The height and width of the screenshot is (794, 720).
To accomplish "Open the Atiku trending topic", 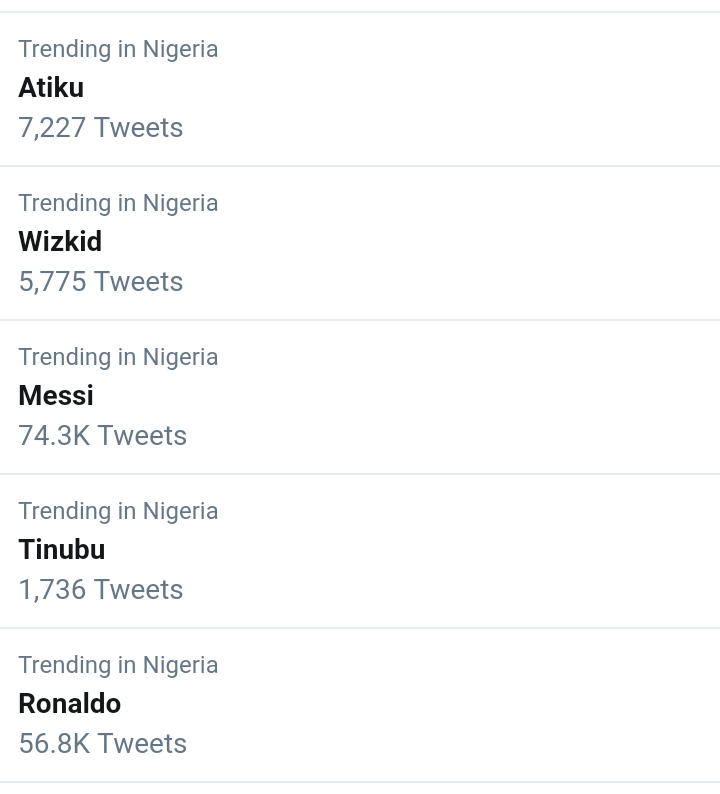I will (360, 89).
